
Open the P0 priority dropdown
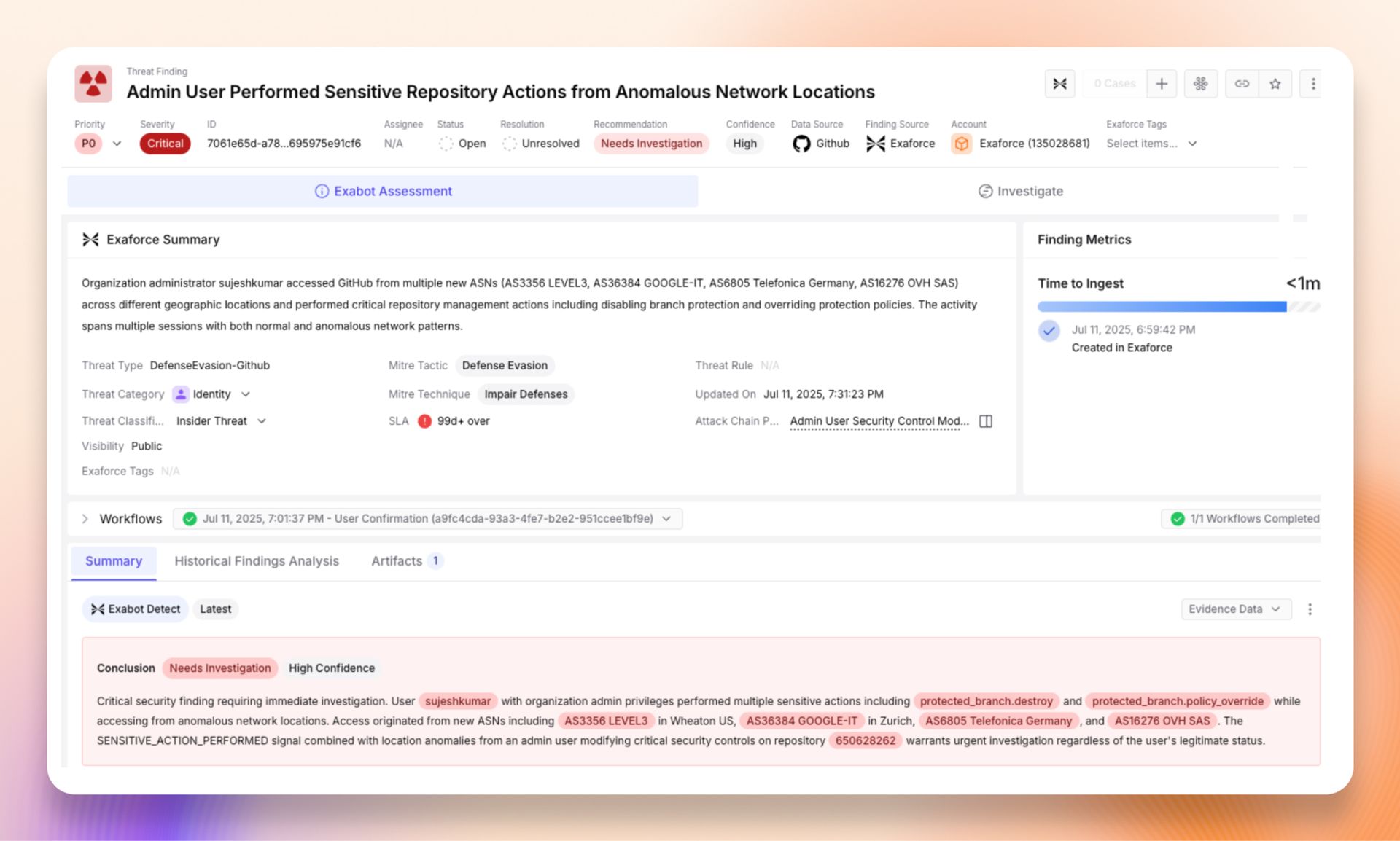117,144
